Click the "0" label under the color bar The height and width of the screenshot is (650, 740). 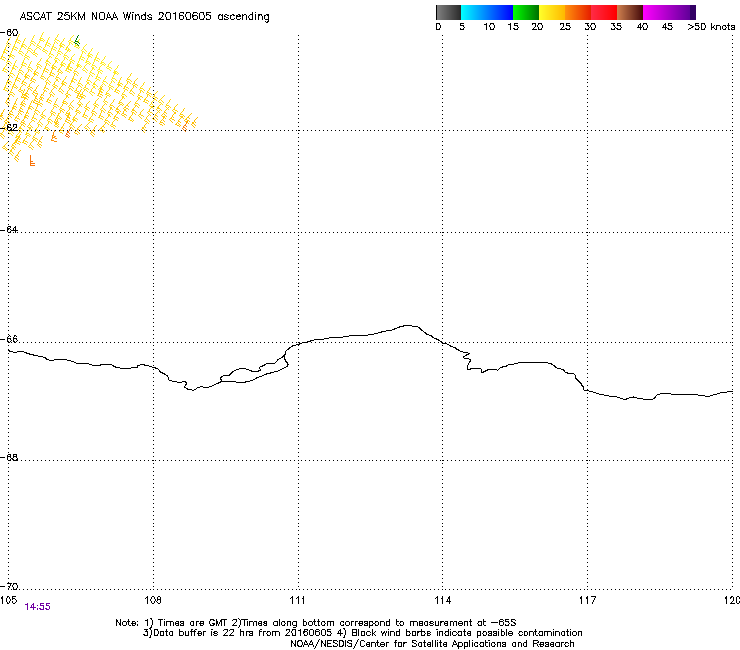[438, 27]
